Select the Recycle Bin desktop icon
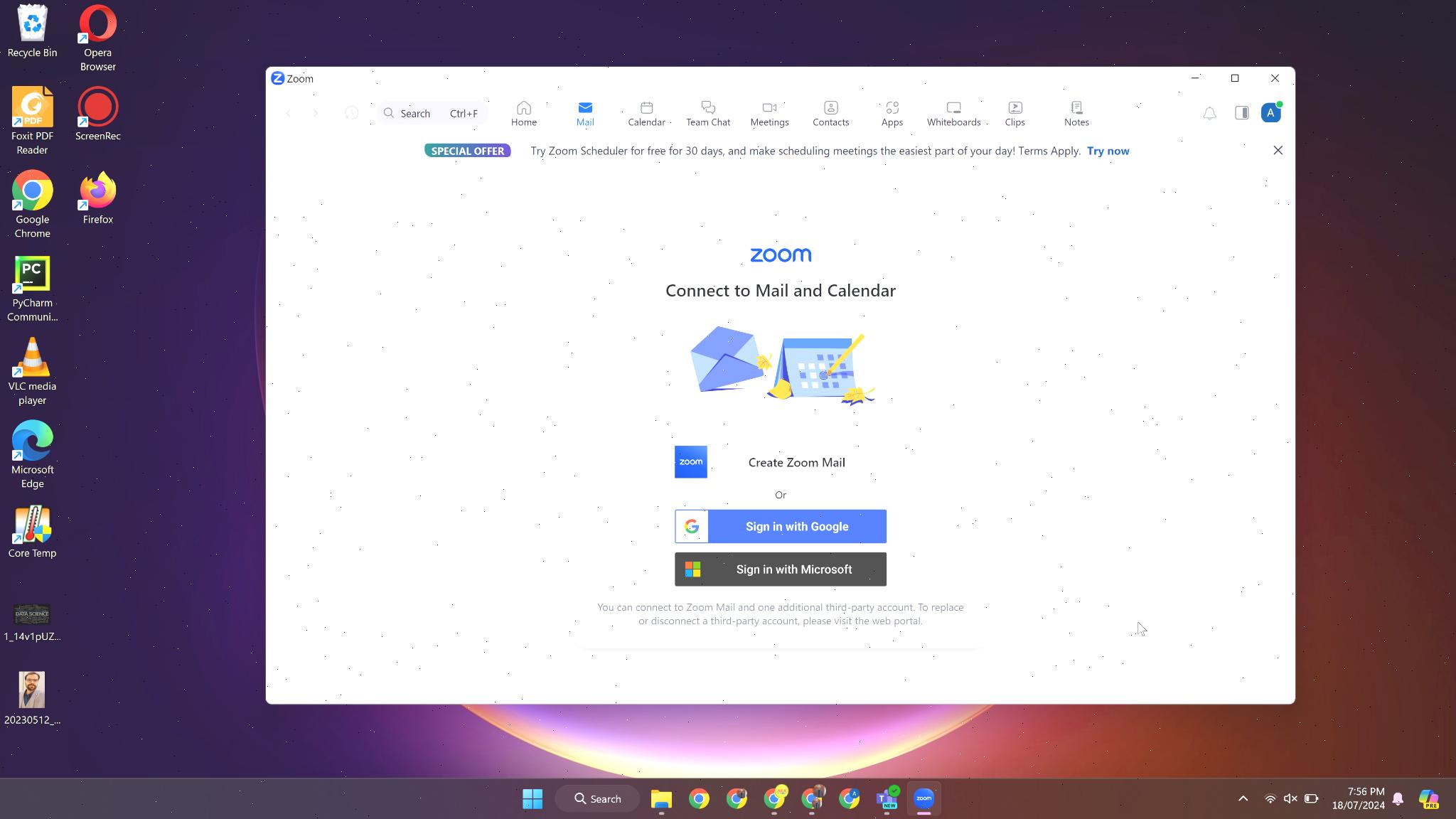The image size is (1456, 819). [x=32, y=31]
